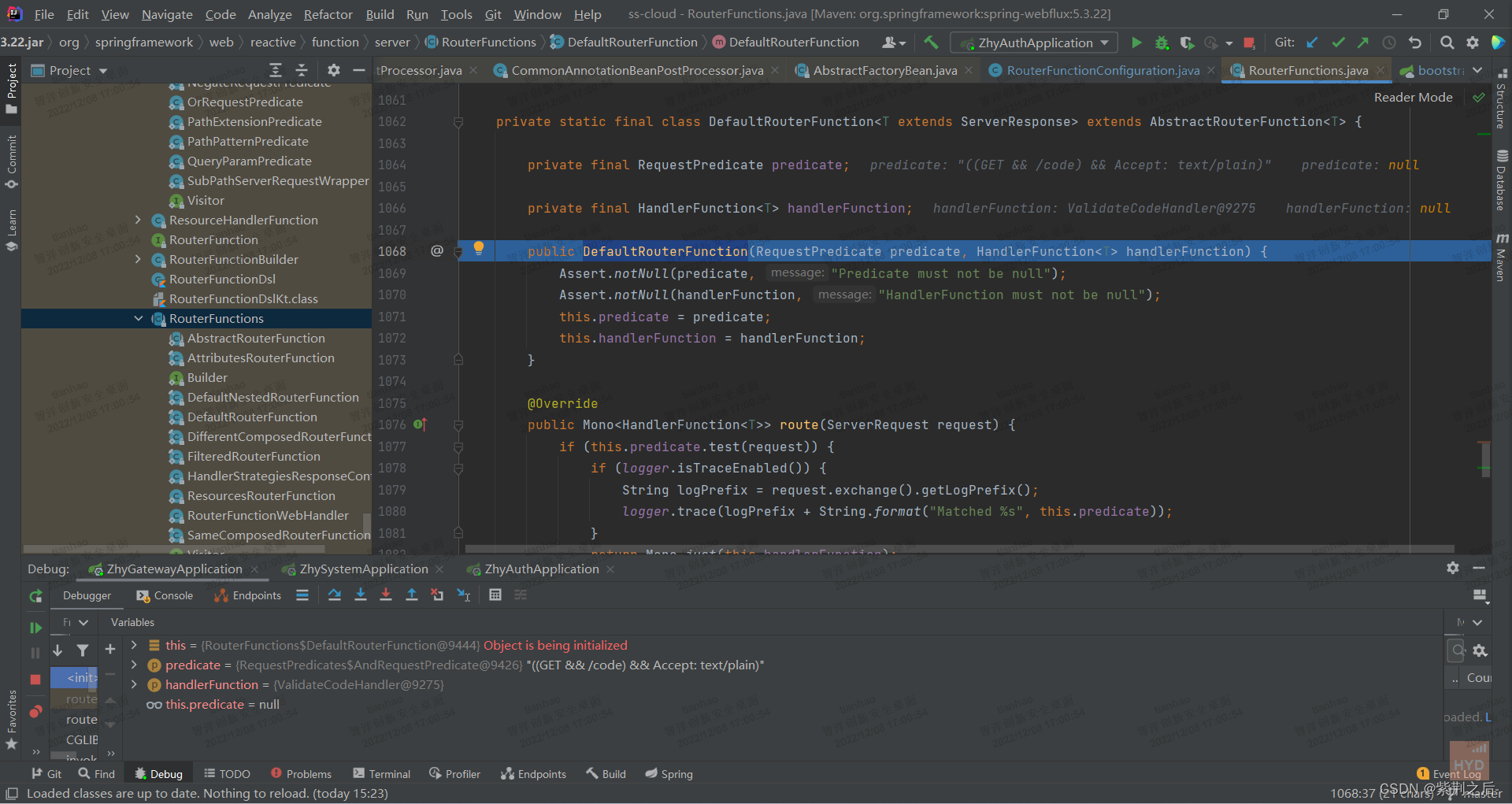Open ZhyAuthApplication run configuration dropdown
The height and width of the screenshot is (804, 1512).
point(1033,43)
